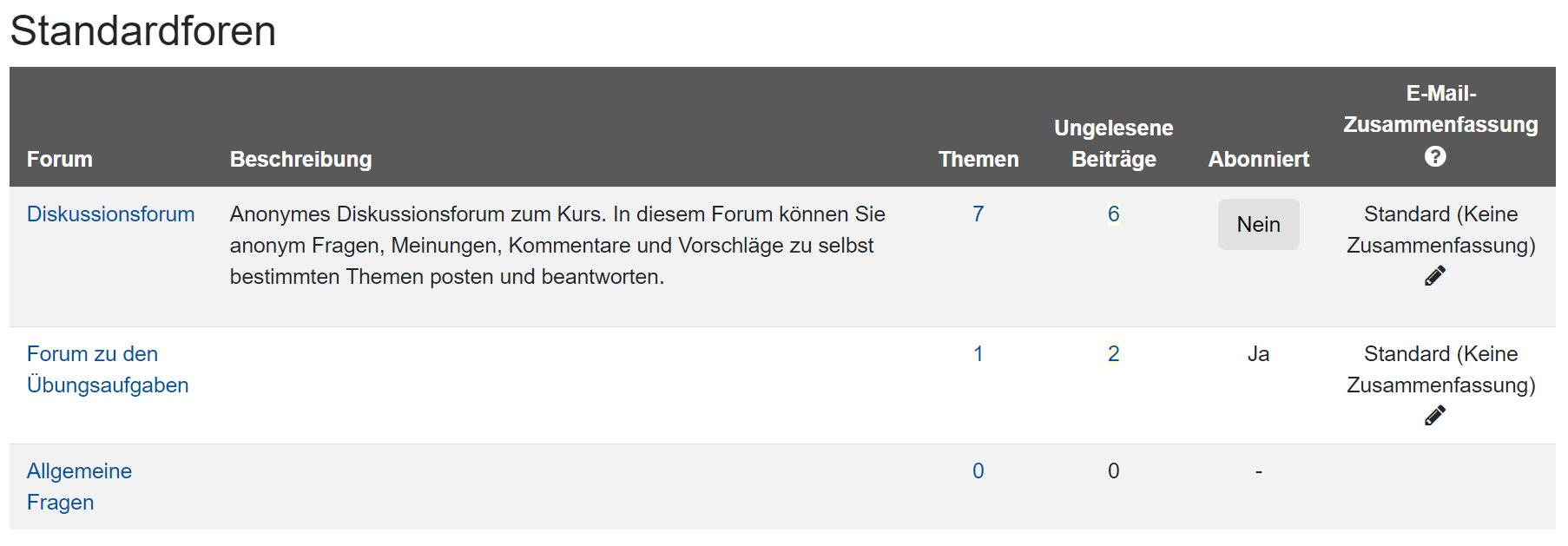Screen dimensions: 1568x546
Task: Click the unread count zero for Allgemeine Fragen
Action: [1113, 470]
